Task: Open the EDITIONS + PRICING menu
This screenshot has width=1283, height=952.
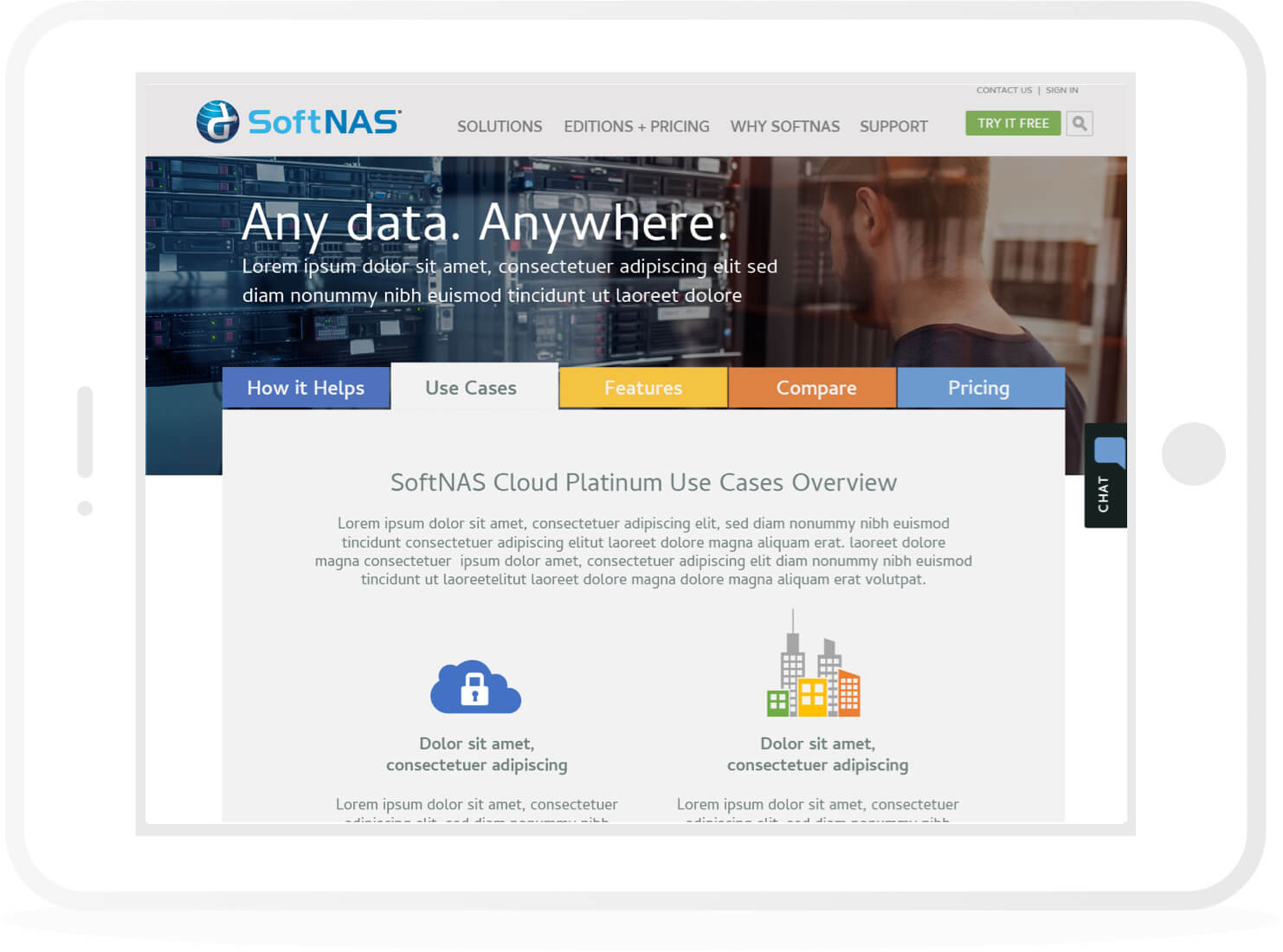Action: 636,126
